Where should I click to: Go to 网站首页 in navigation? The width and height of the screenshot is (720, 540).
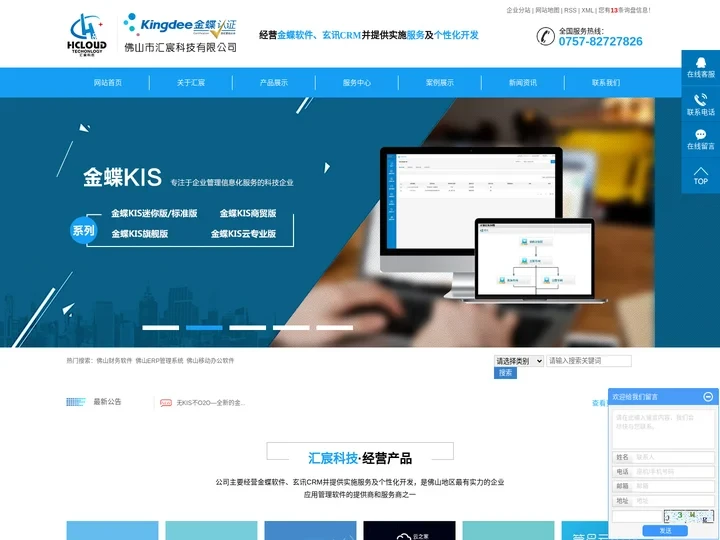click(x=108, y=83)
